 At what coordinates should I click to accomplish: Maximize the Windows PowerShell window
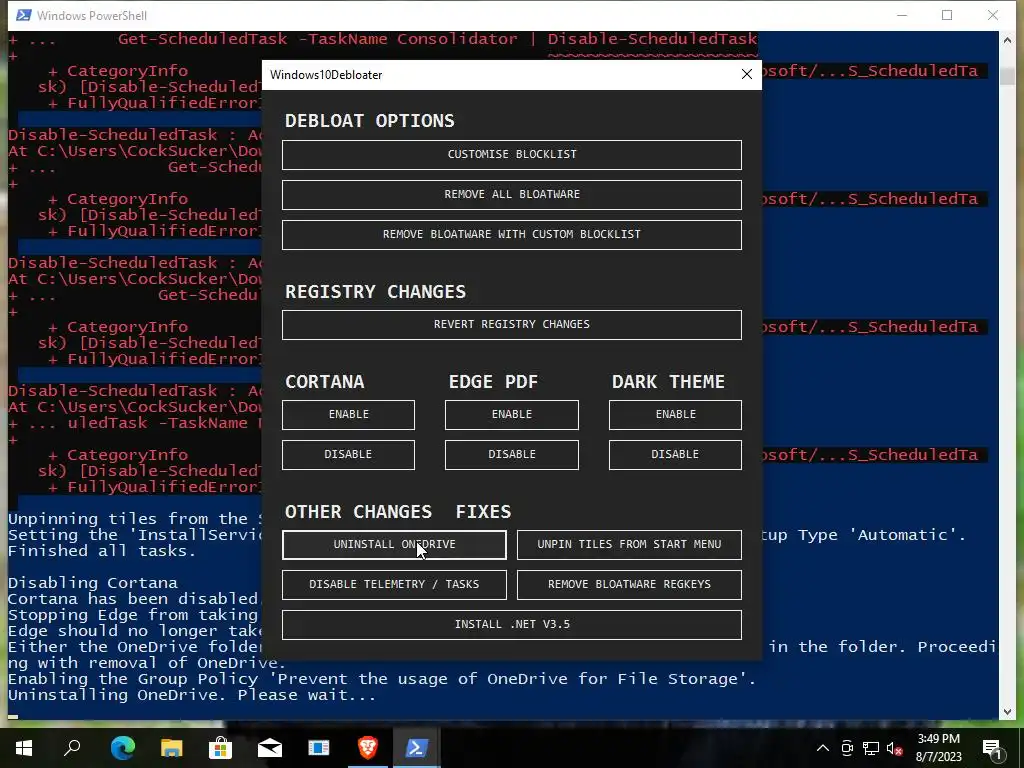(x=947, y=15)
